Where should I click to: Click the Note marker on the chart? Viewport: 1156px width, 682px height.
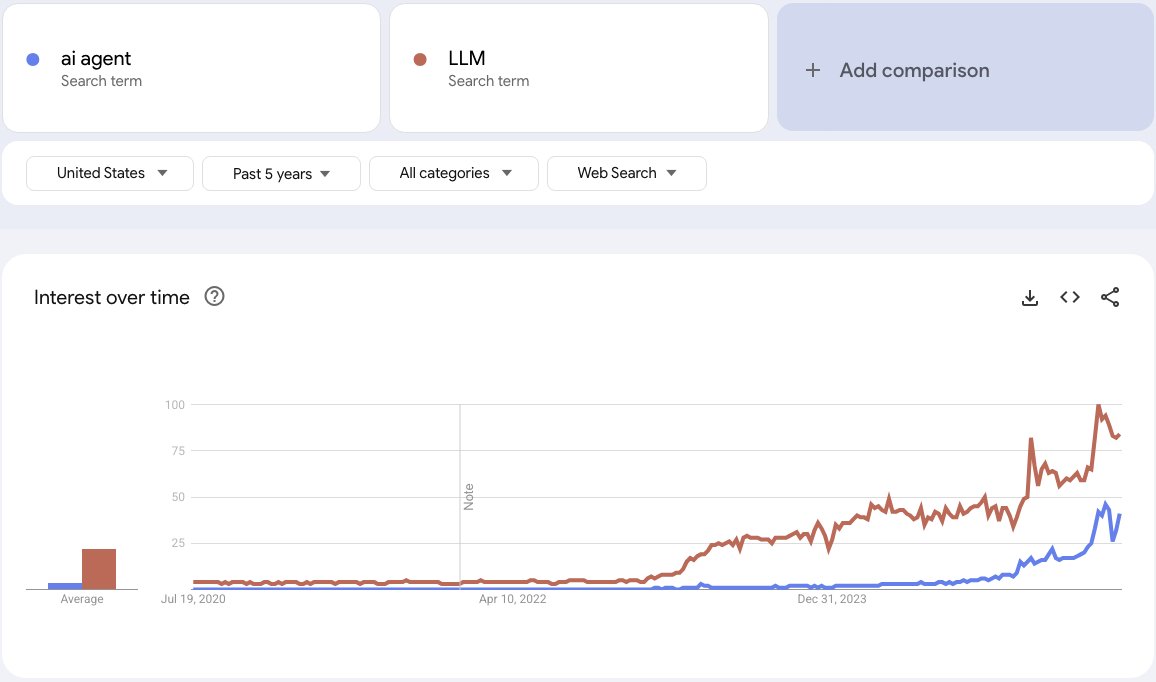[x=468, y=497]
